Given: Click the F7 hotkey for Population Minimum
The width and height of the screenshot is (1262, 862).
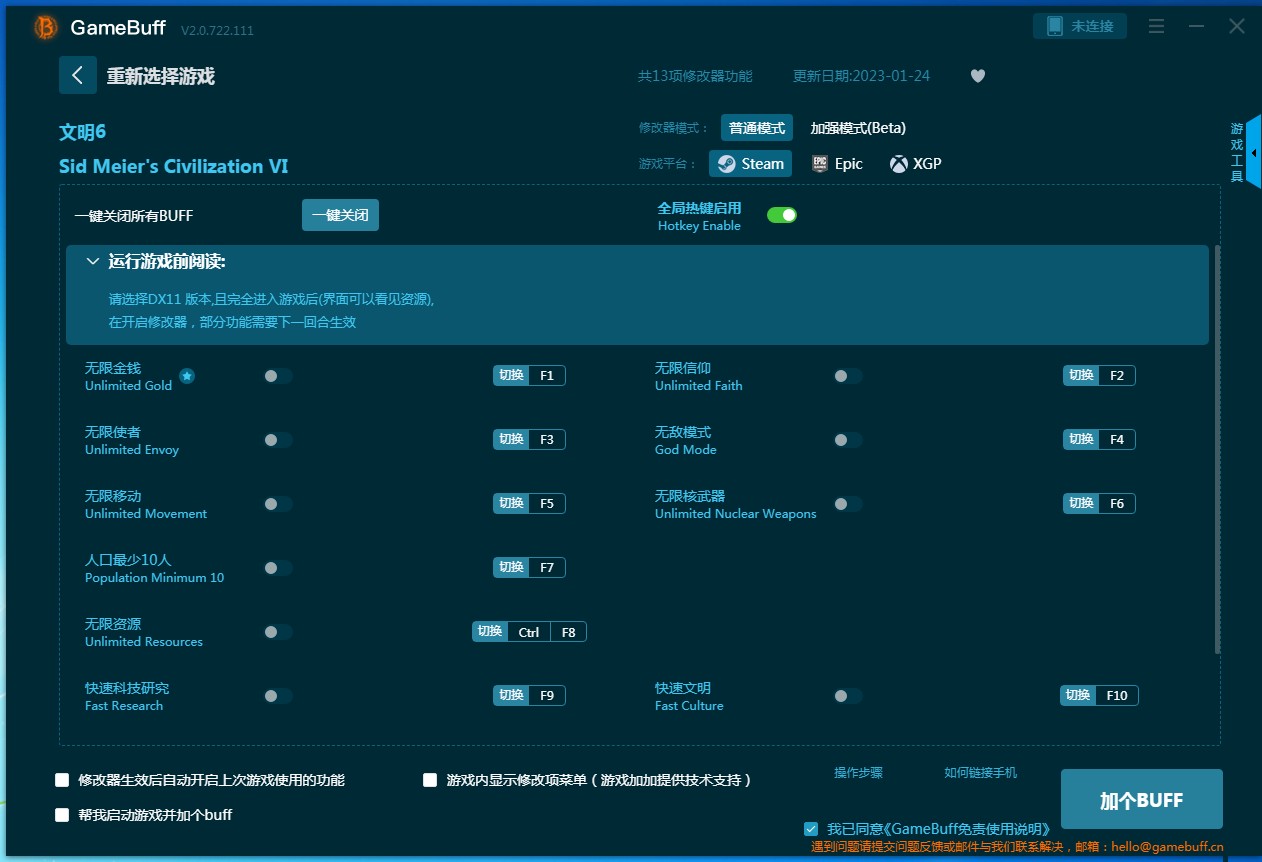Looking at the screenshot, I should [x=529, y=568].
